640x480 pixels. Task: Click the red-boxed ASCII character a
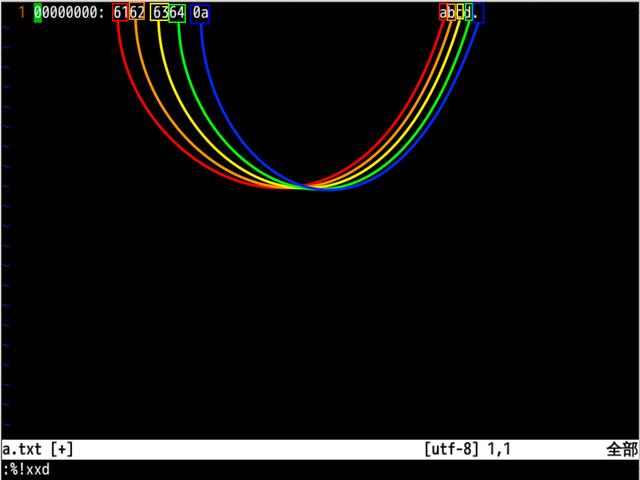pyautogui.click(x=443, y=12)
